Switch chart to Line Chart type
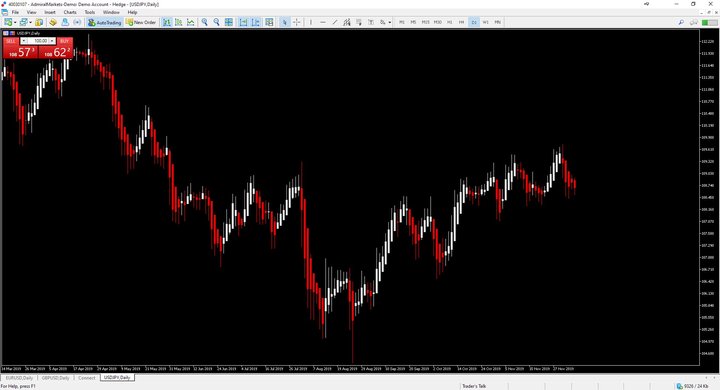Viewport: 720px width, 390px height. tap(191, 22)
